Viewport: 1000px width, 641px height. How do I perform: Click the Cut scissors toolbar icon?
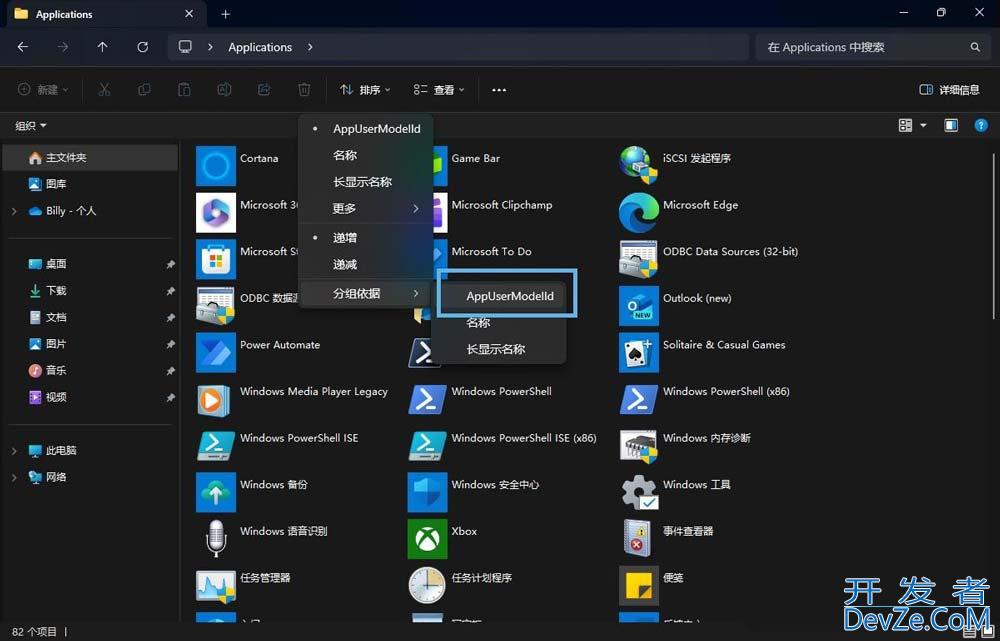(x=104, y=90)
